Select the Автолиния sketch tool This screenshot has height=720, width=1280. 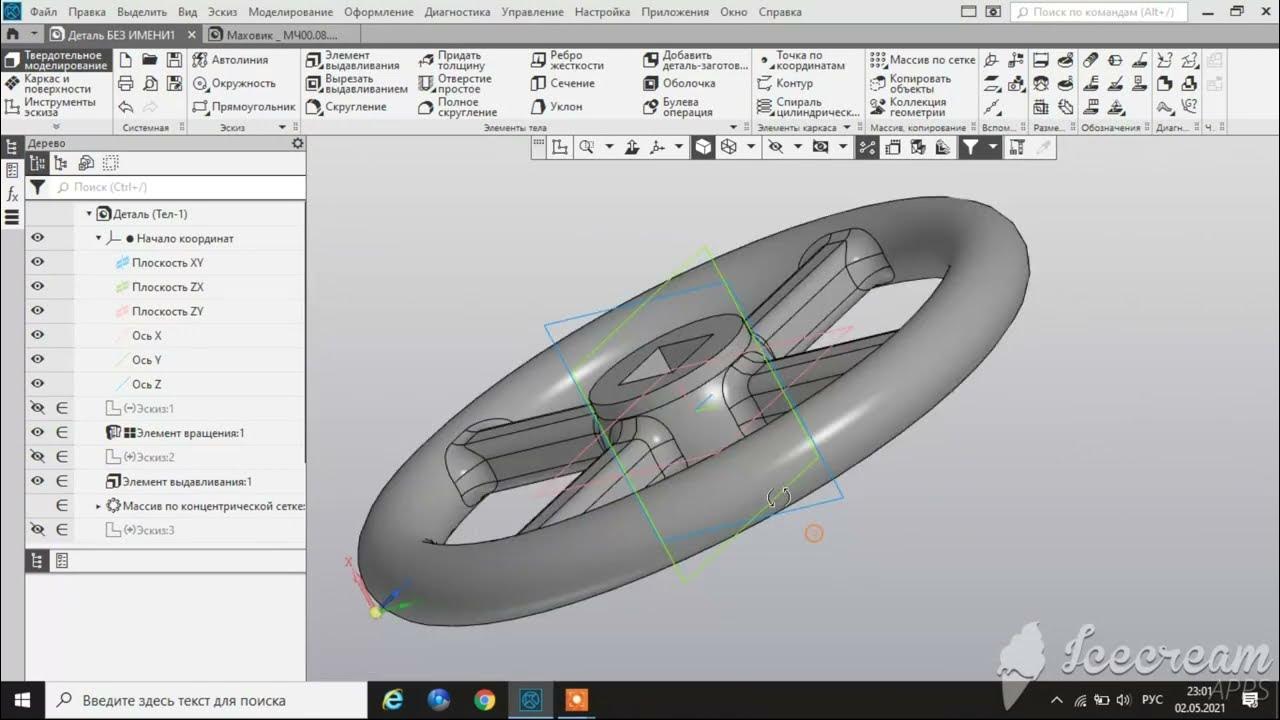(x=230, y=60)
